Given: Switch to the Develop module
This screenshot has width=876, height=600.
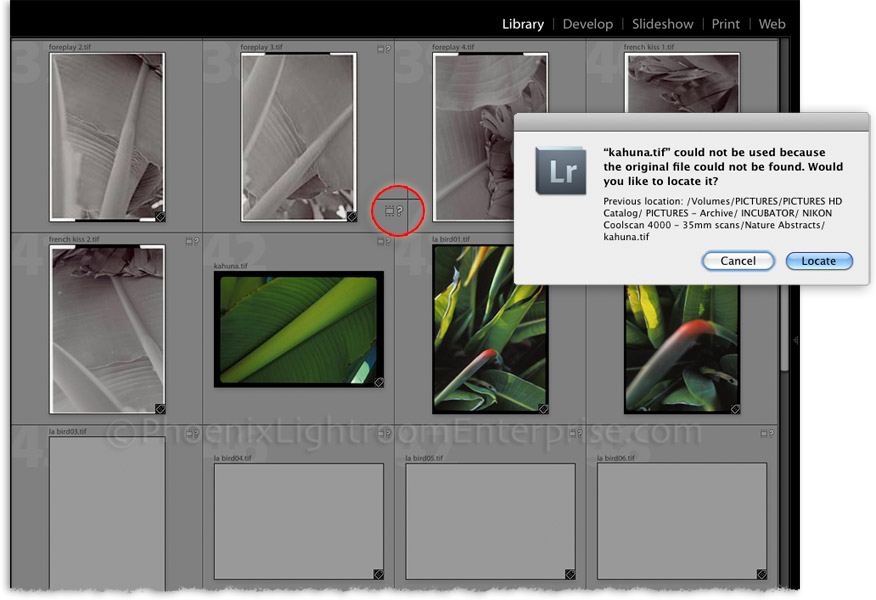Looking at the screenshot, I should click(x=588, y=24).
